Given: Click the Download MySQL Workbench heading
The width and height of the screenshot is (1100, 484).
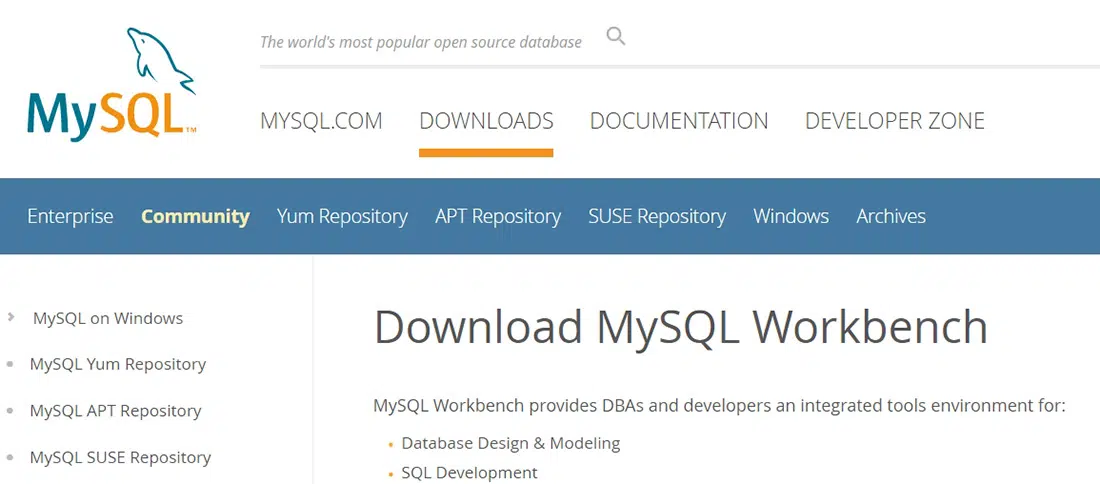Looking at the screenshot, I should (681, 327).
